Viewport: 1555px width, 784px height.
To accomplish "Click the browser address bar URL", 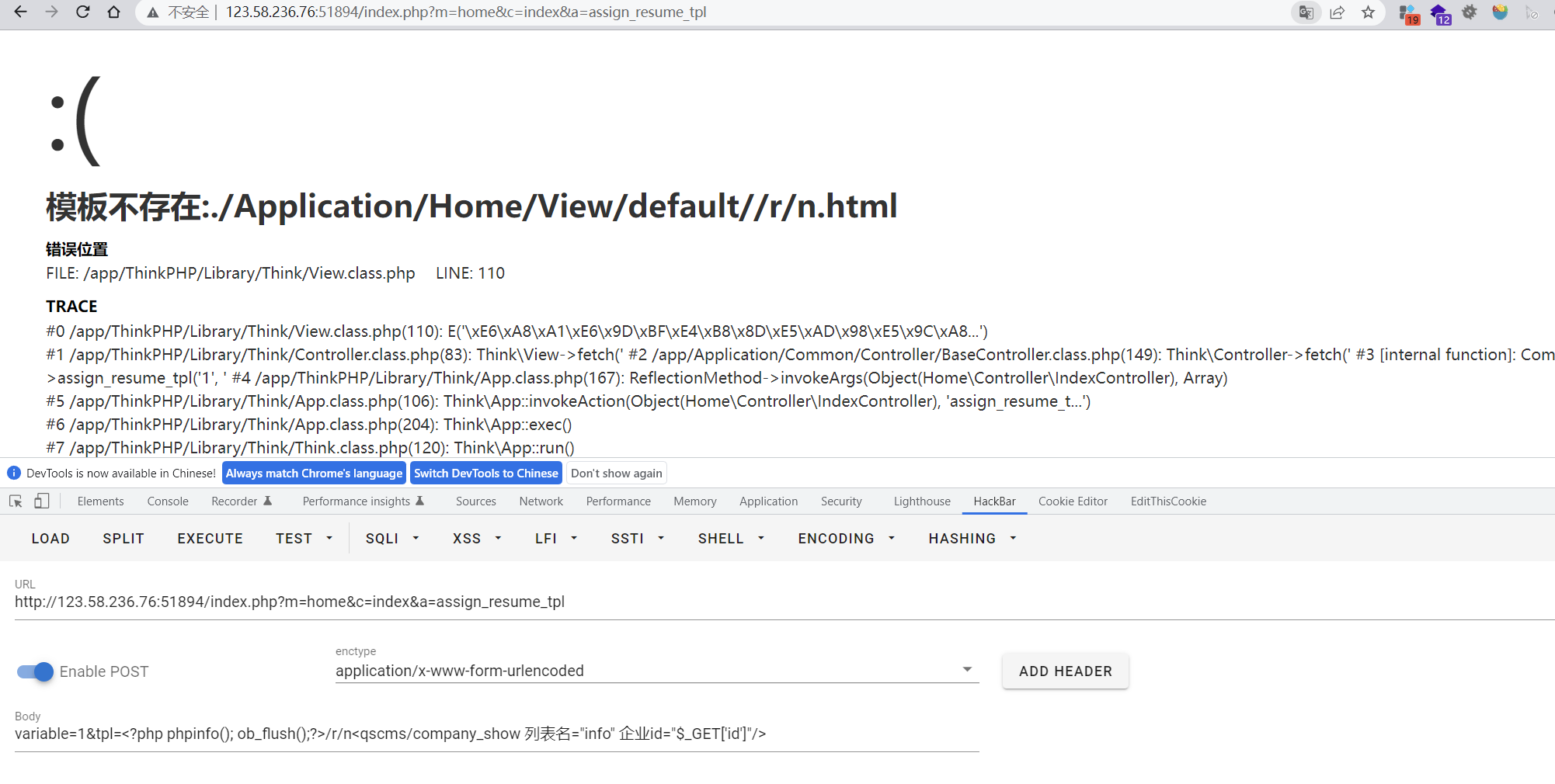I will 466,12.
